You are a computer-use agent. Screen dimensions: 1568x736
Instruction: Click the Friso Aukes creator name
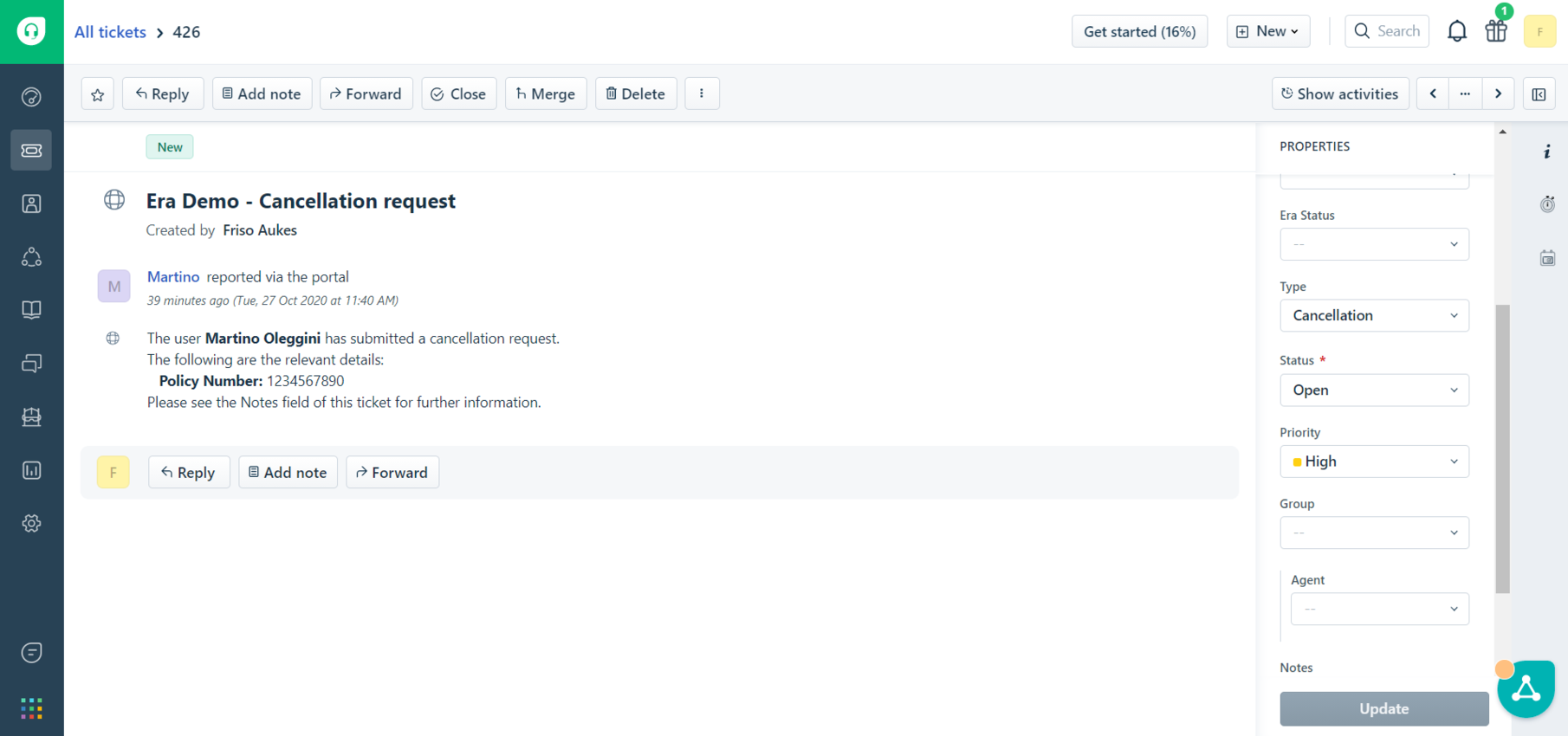[260, 230]
